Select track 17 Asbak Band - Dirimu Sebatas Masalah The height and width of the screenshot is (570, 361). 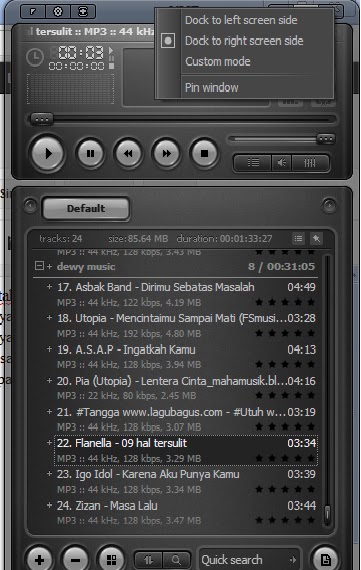point(186,294)
